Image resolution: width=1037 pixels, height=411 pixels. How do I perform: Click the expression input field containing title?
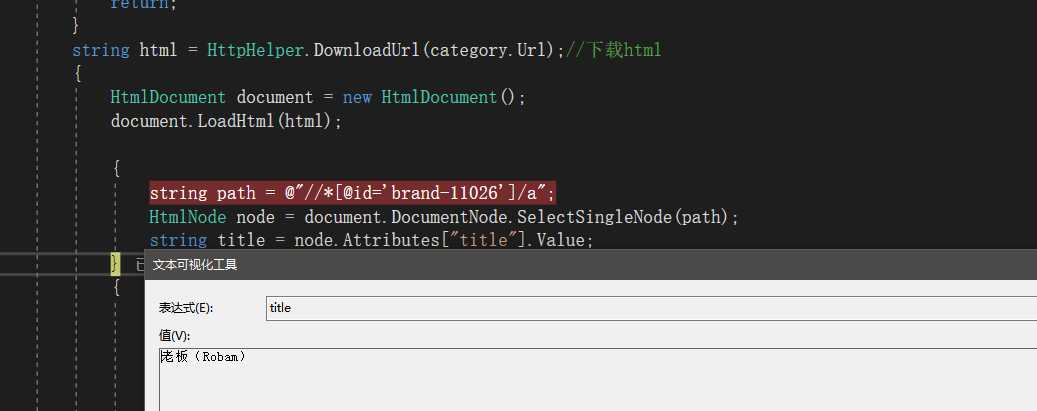(x=651, y=308)
